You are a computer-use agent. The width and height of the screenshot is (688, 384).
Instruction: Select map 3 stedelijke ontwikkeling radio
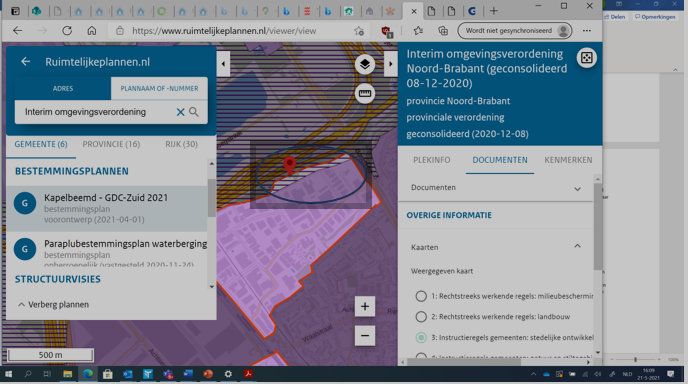[421, 337]
